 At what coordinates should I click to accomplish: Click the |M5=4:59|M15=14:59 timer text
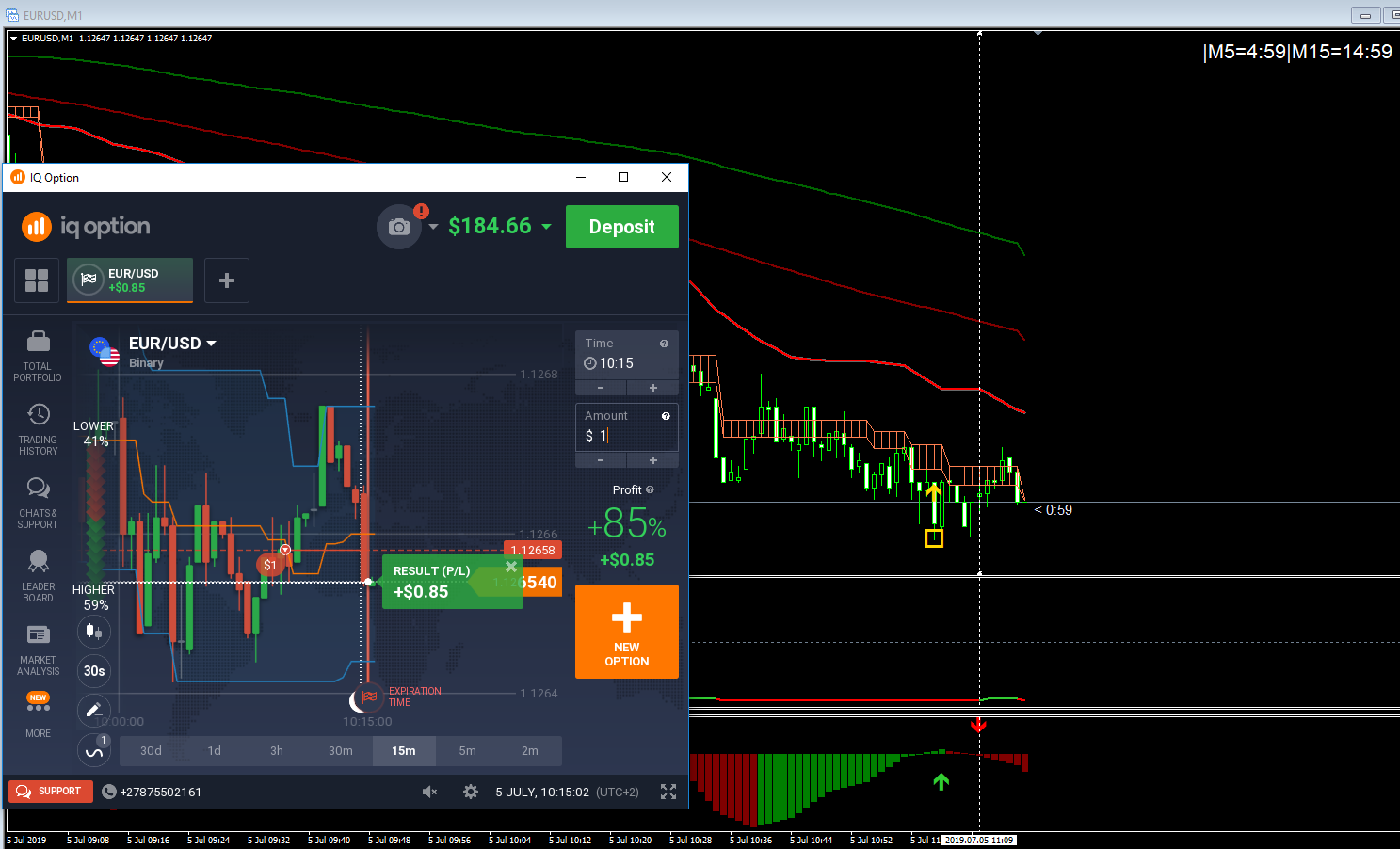tap(1297, 52)
